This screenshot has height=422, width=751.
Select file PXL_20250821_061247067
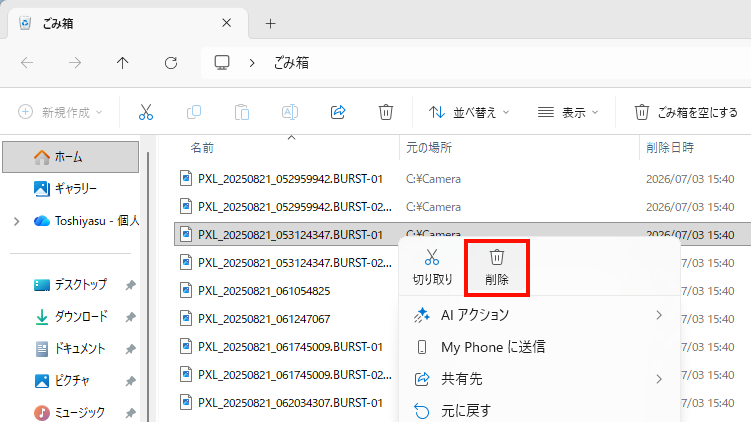tap(264, 319)
